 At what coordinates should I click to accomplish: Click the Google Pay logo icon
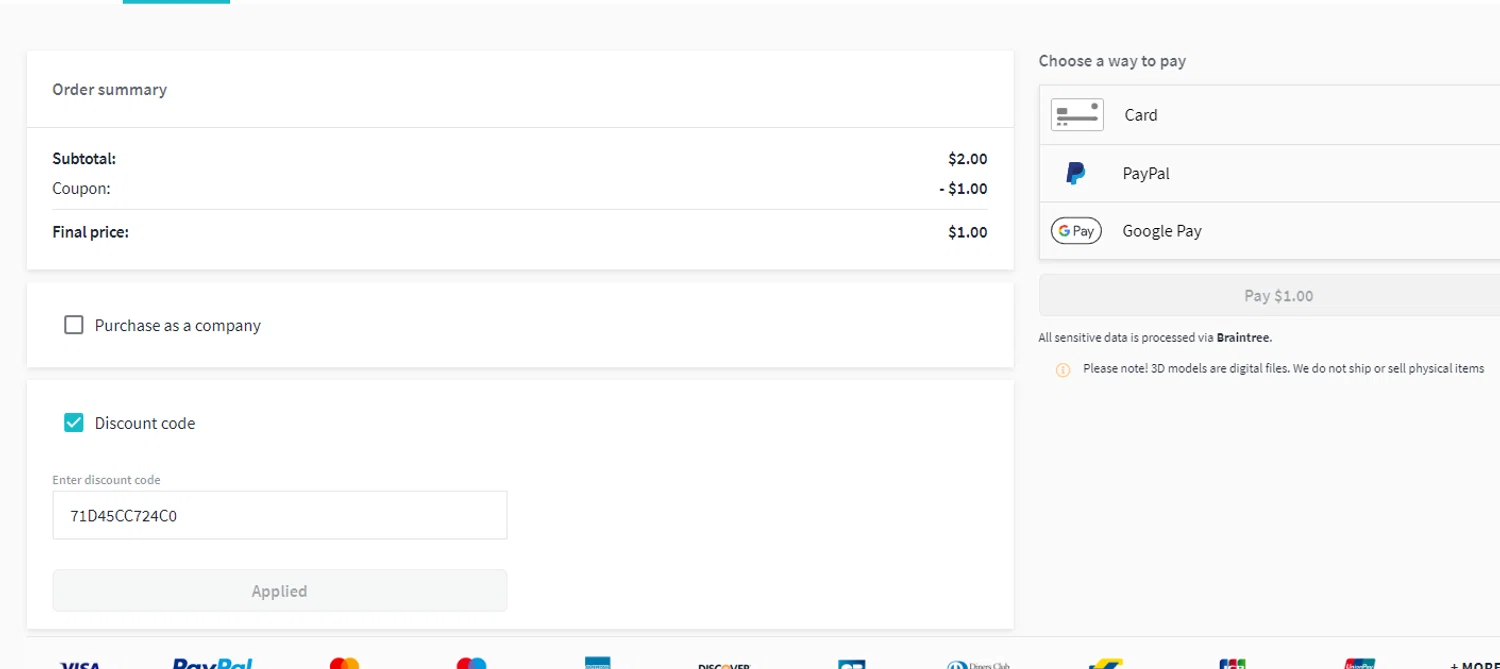[x=1076, y=231]
